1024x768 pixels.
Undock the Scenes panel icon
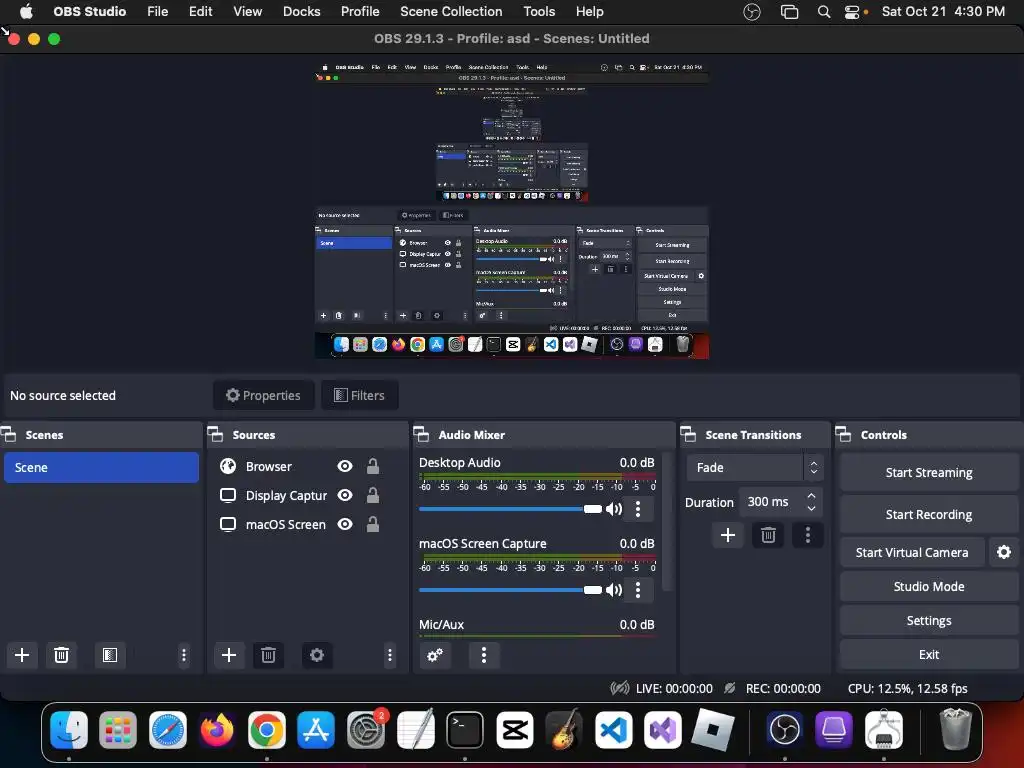pyautogui.click(x=8, y=434)
